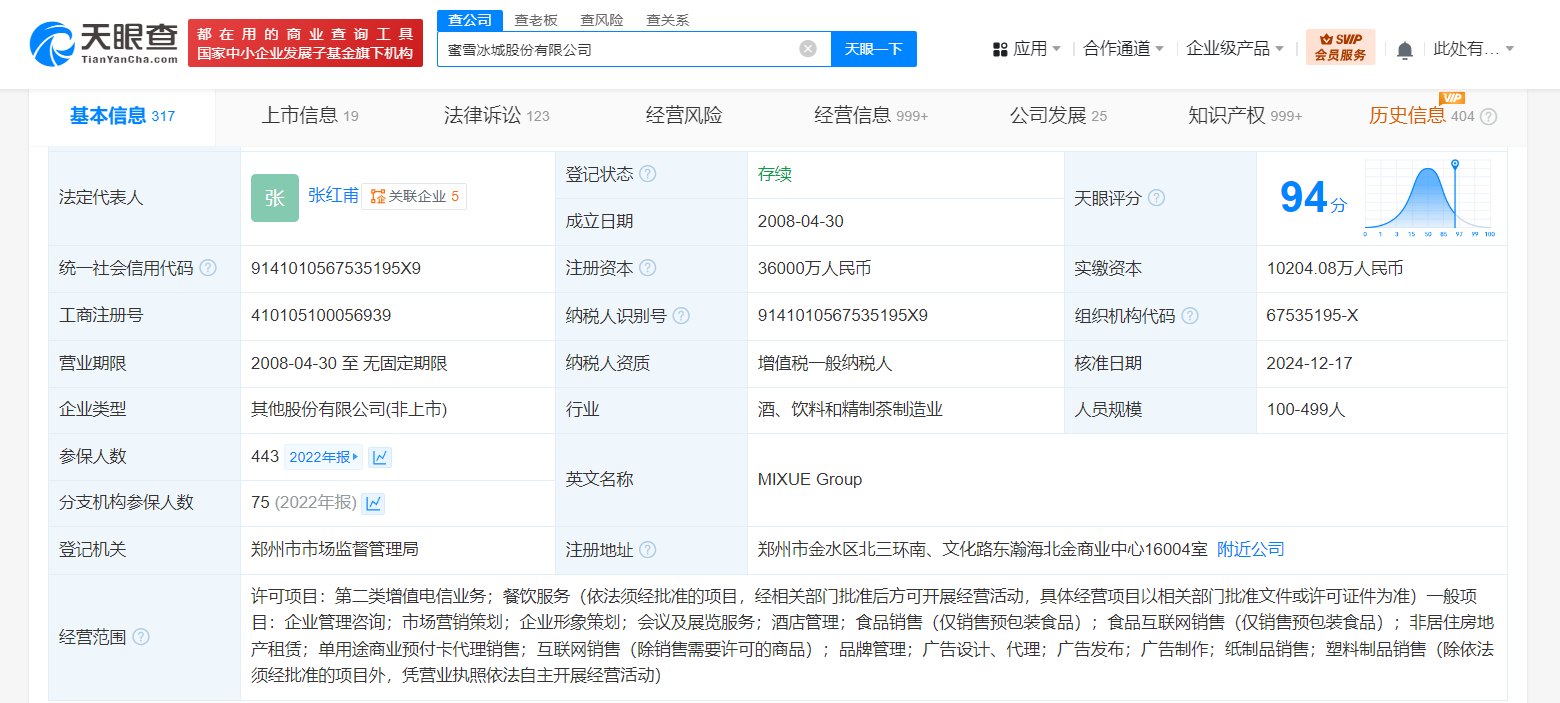
Task: Click the English name MIXUE Group
Action: [x=810, y=479]
